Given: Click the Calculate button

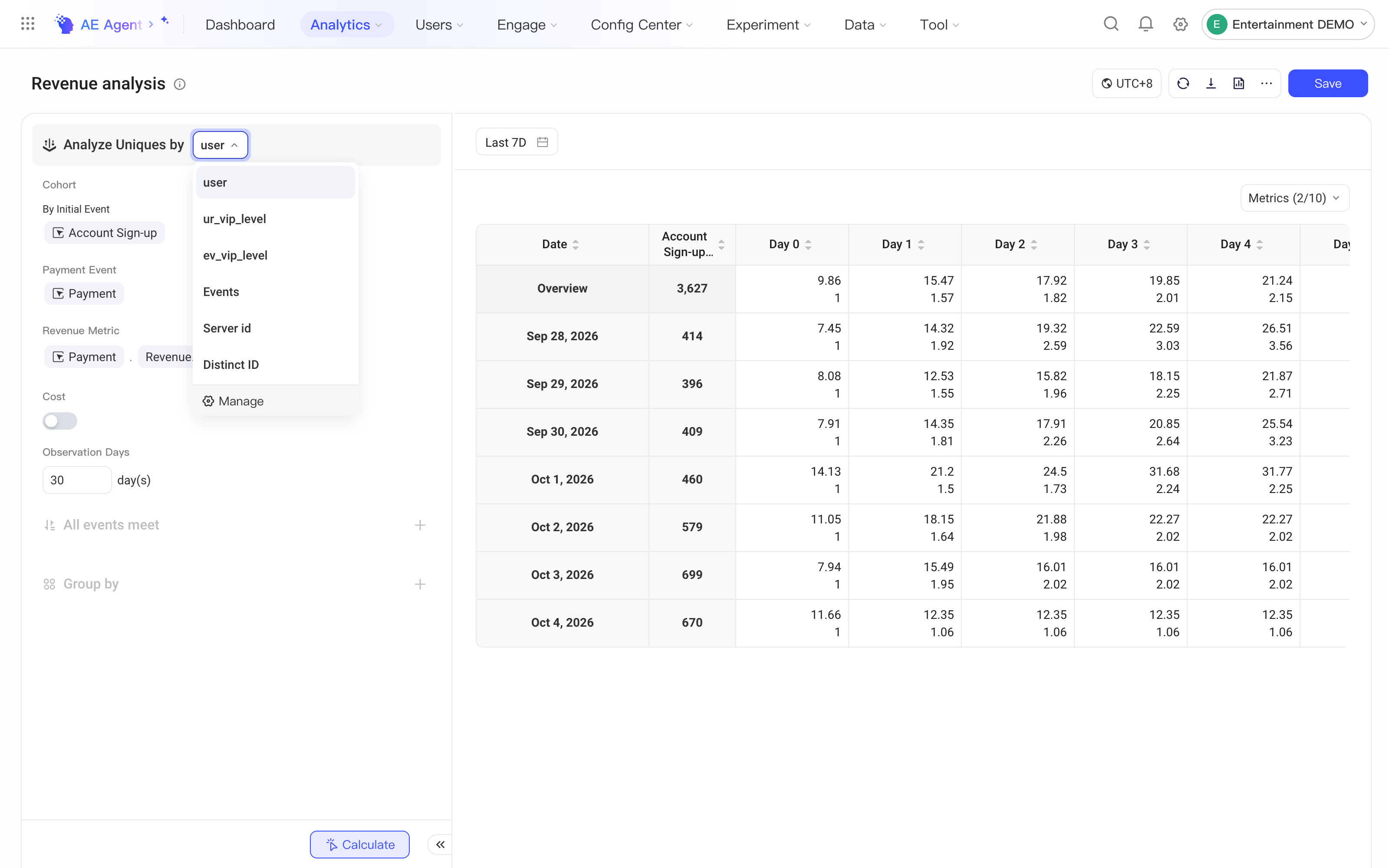Looking at the screenshot, I should (x=359, y=845).
